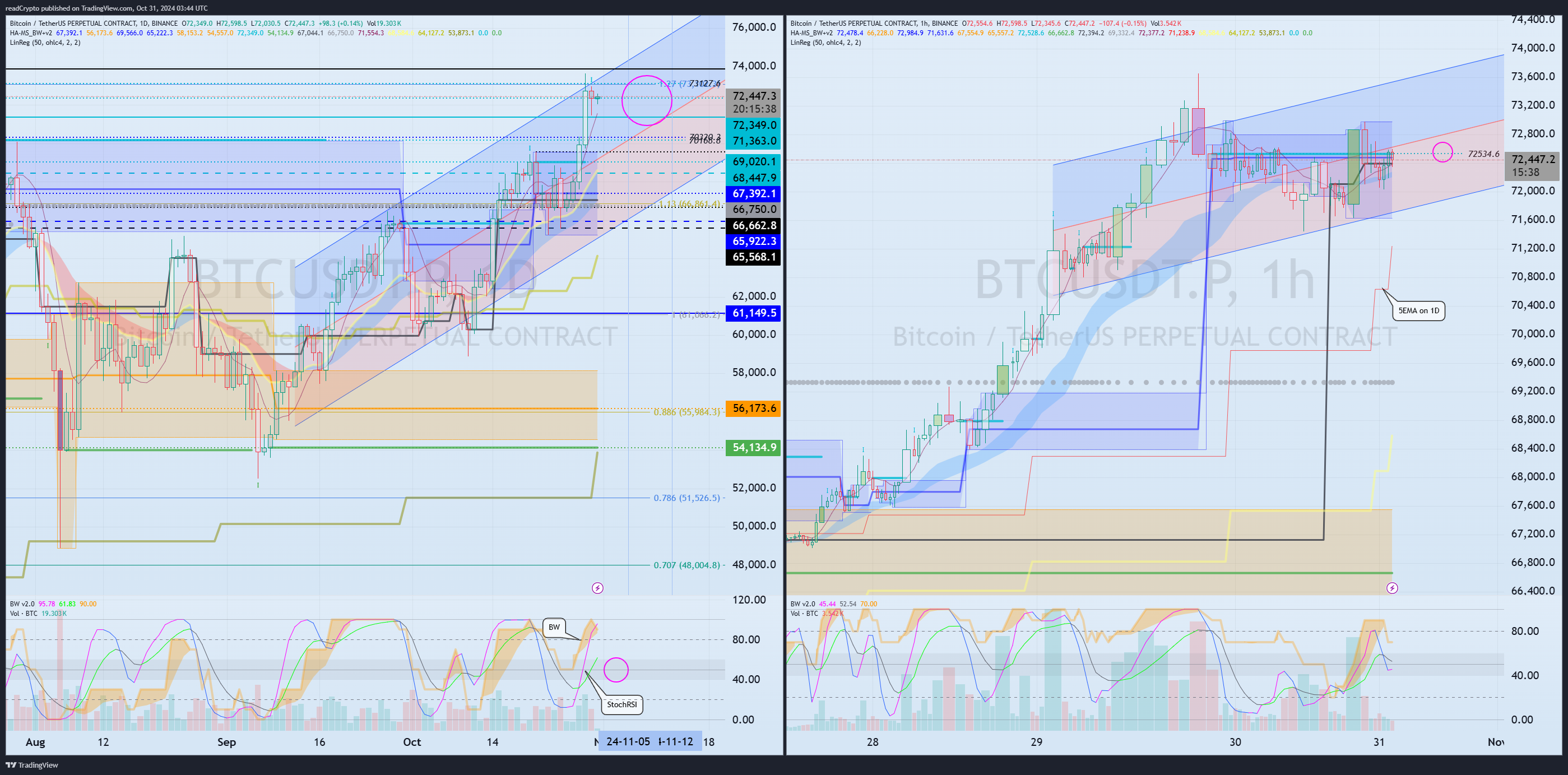This screenshot has width=1568, height=775.
Task: Click the 61,149.5 blue price label
Action: pyautogui.click(x=754, y=313)
